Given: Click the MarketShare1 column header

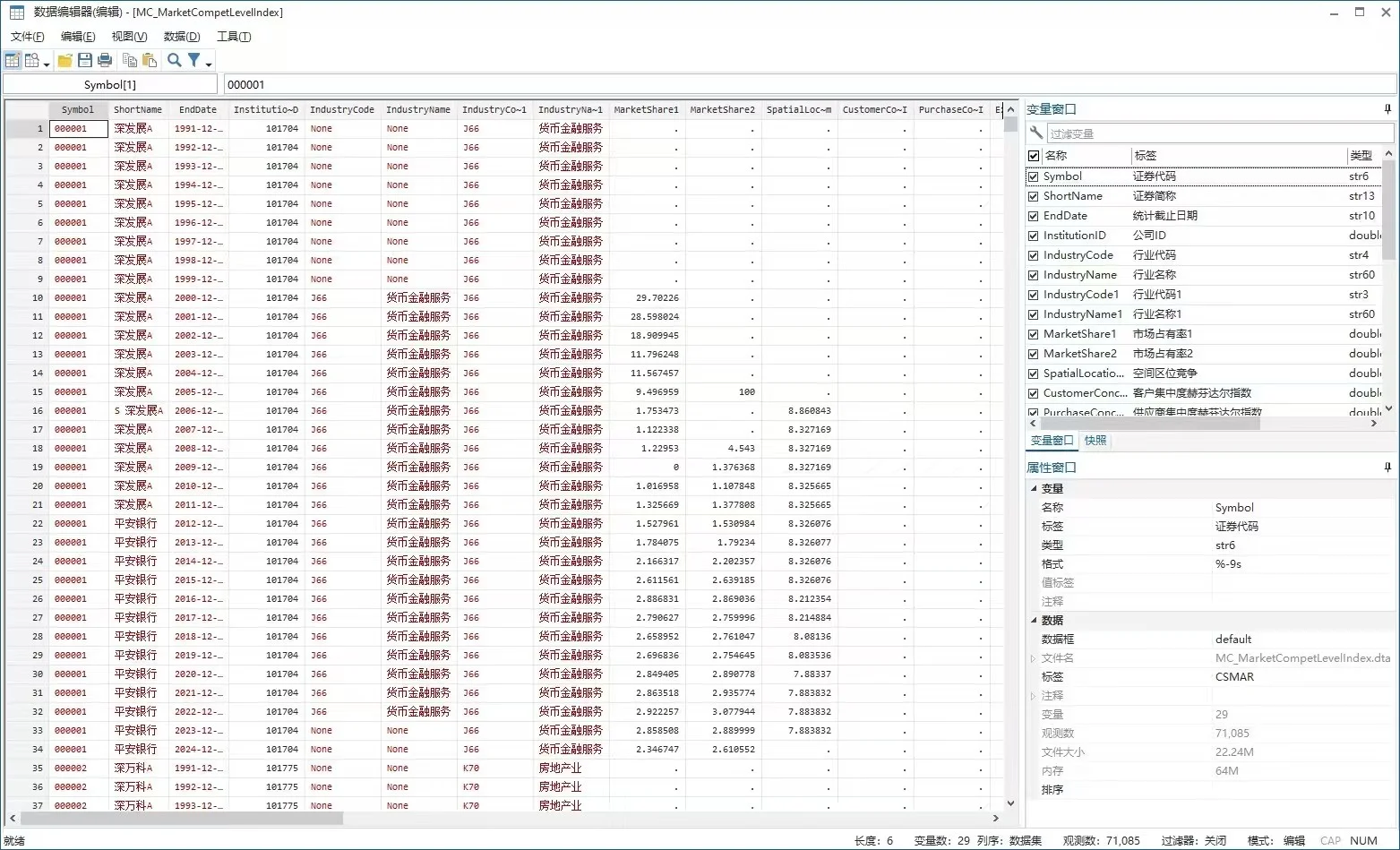Looking at the screenshot, I should 647,110.
